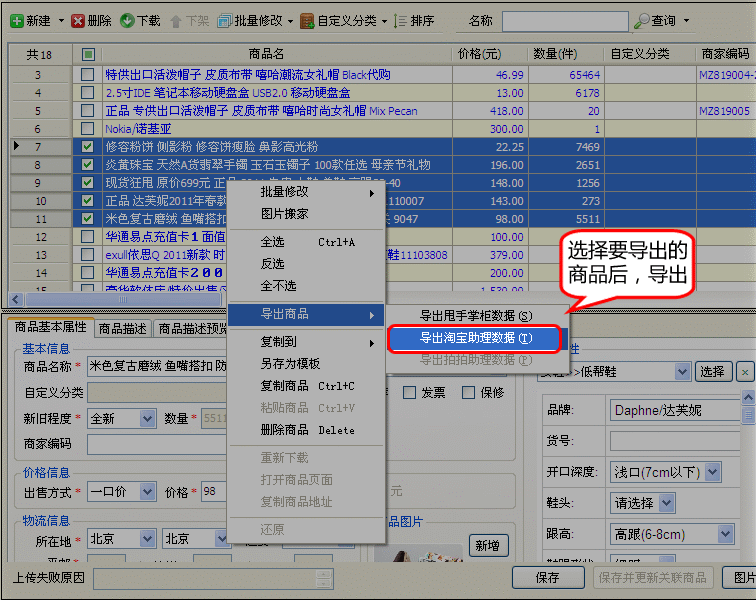Click the 批量修改 toolbar icon

tap(225, 21)
